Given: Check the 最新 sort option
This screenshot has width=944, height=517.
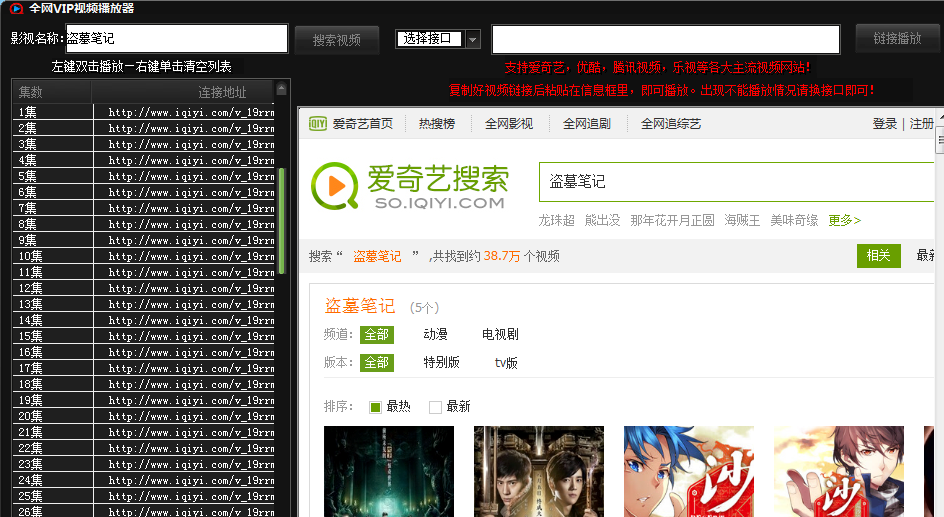Looking at the screenshot, I should coord(435,407).
